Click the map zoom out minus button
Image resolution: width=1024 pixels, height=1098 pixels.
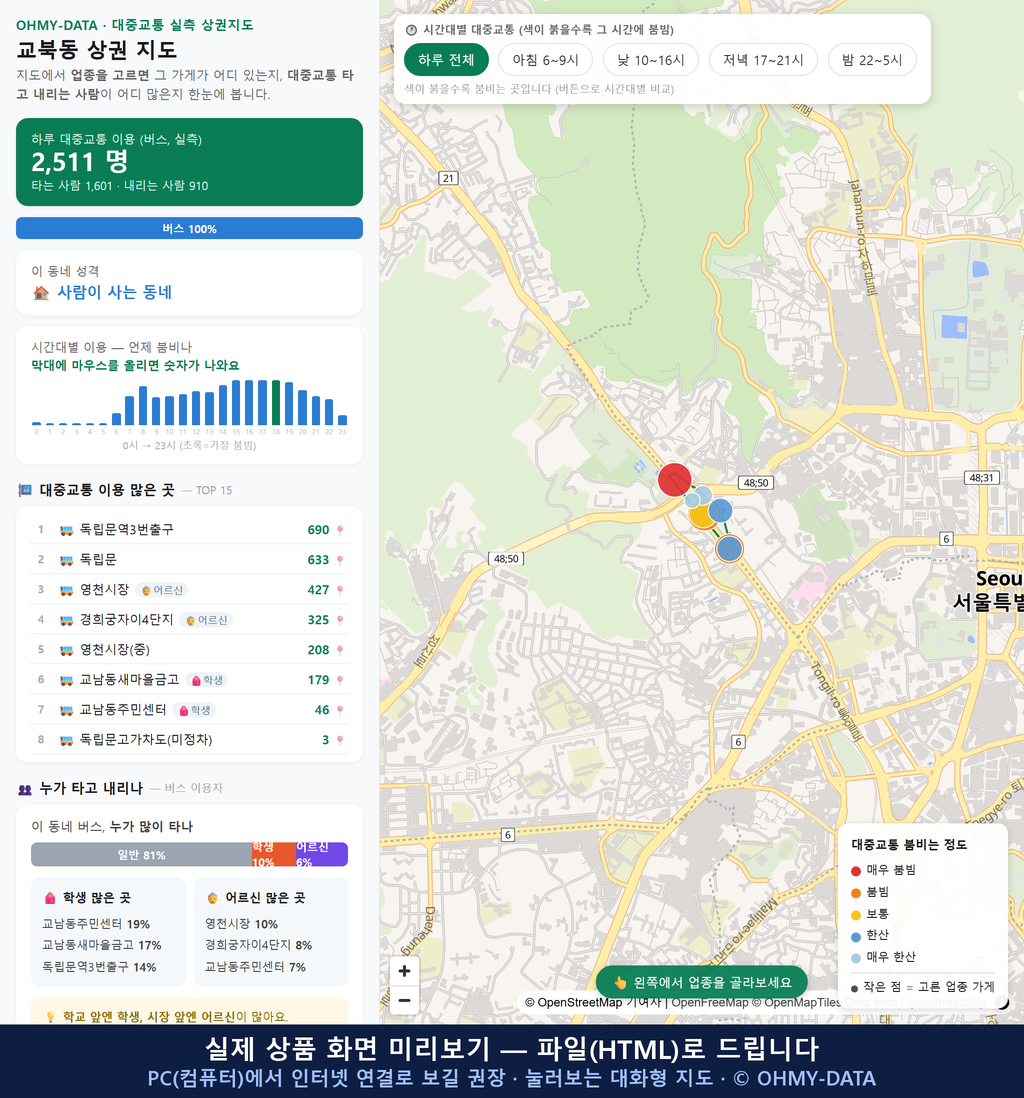(404, 1000)
